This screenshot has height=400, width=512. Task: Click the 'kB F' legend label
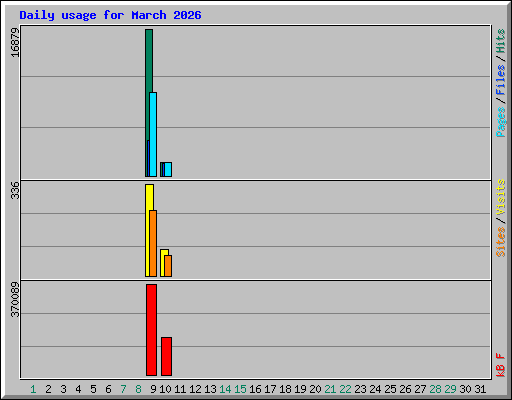coord(500,365)
